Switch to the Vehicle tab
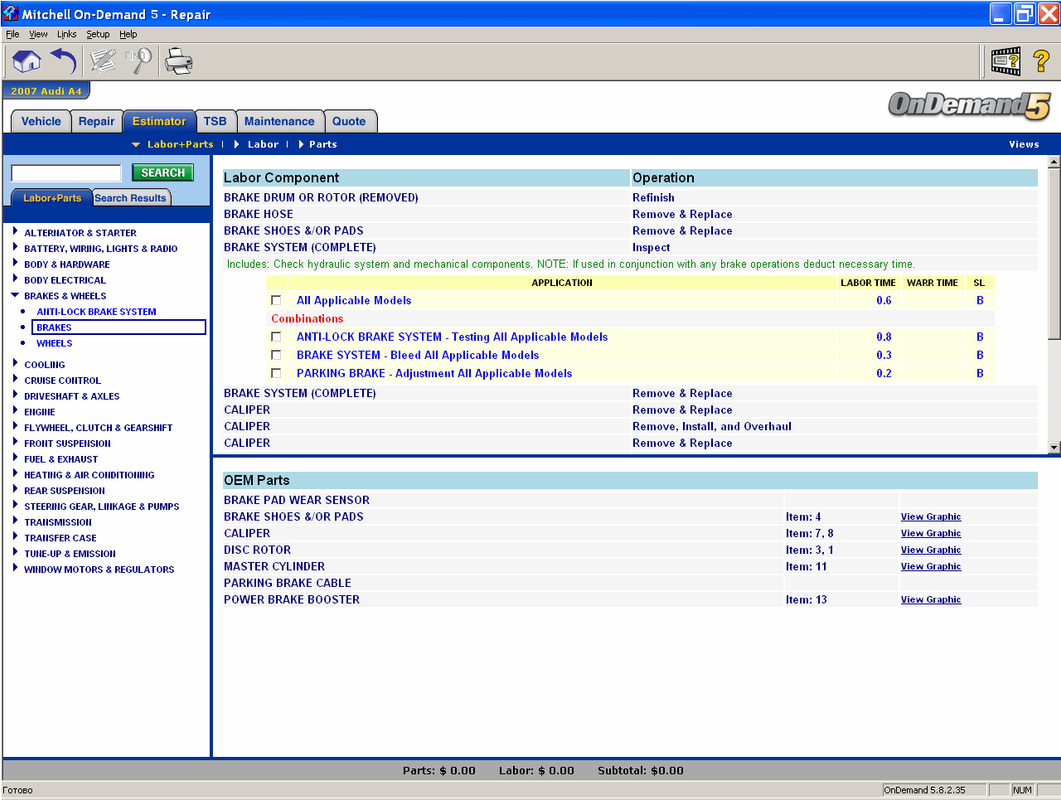The height and width of the screenshot is (800, 1061). 41,121
